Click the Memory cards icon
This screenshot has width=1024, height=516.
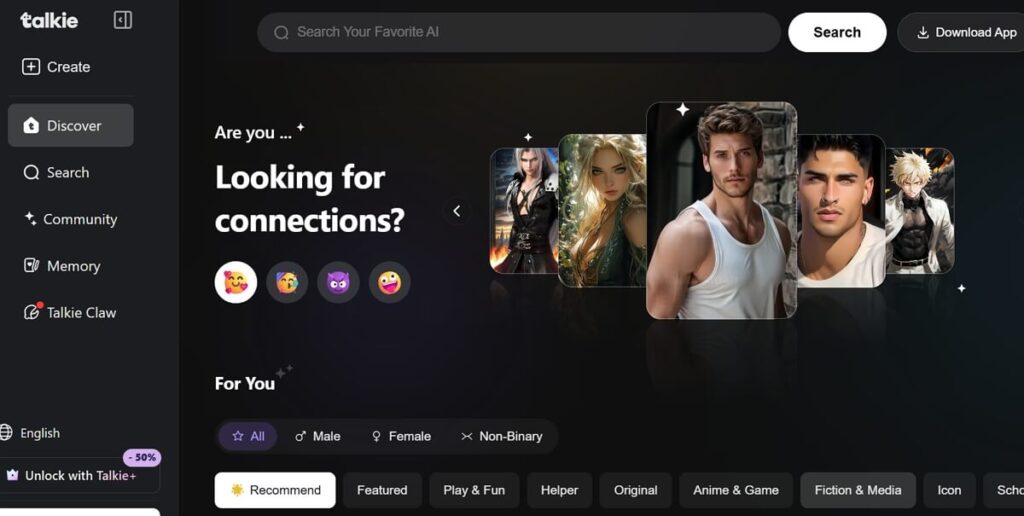pyautogui.click(x=31, y=265)
